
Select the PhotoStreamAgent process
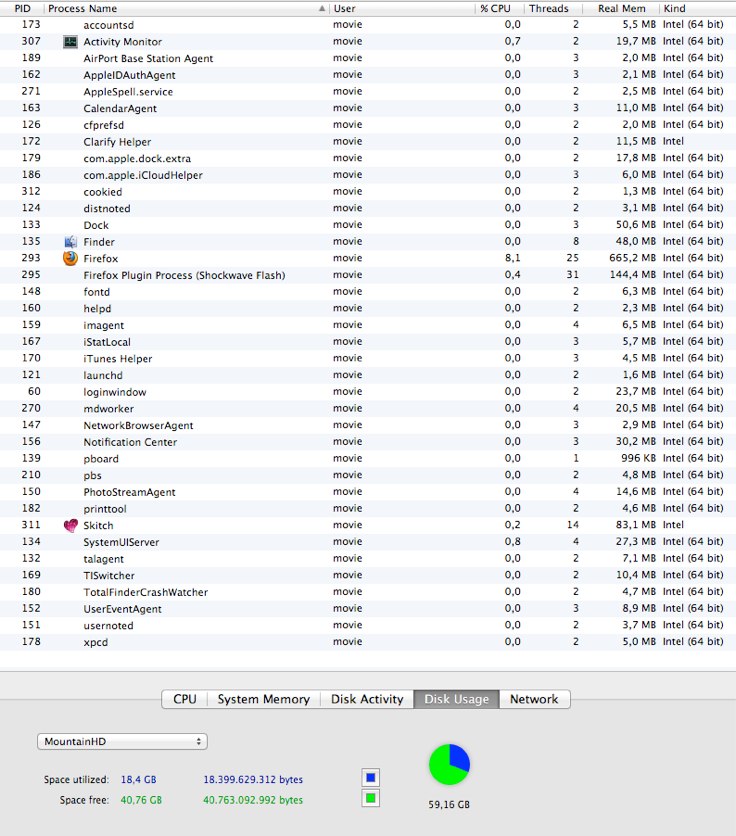pos(368,492)
